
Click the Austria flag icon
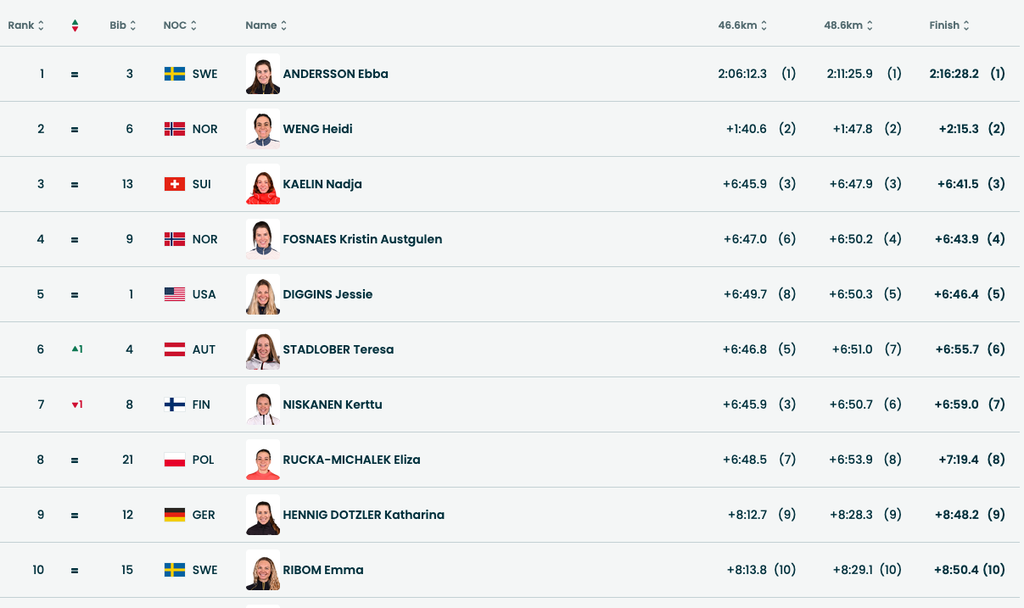pyautogui.click(x=175, y=350)
